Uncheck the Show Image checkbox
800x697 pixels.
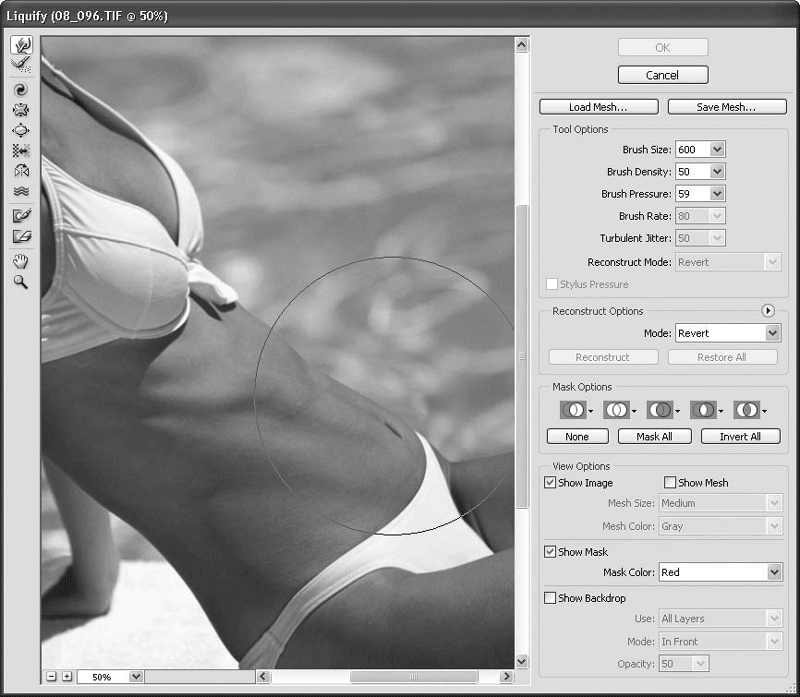coord(550,483)
